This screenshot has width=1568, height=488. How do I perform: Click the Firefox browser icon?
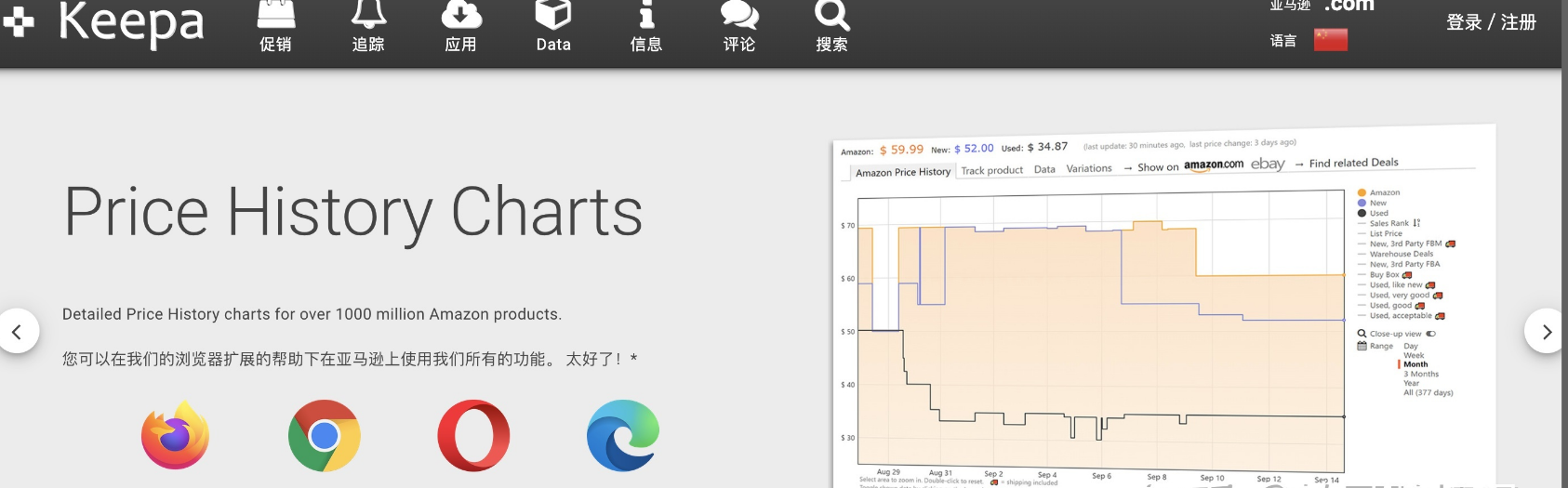point(175,435)
